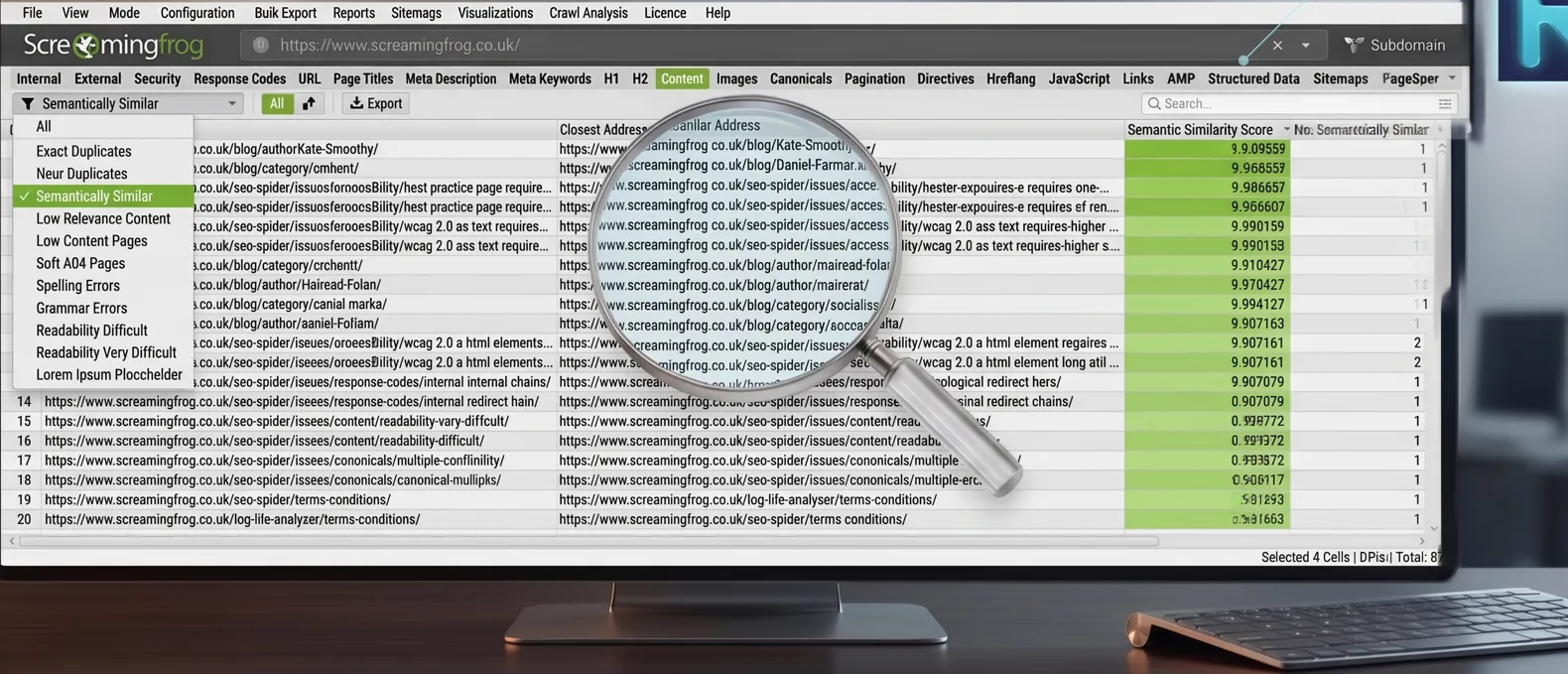The height and width of the screenshot is (674, 1568).
Task: Click the No. Semantically Similar column header
Action: point(1362,130)
